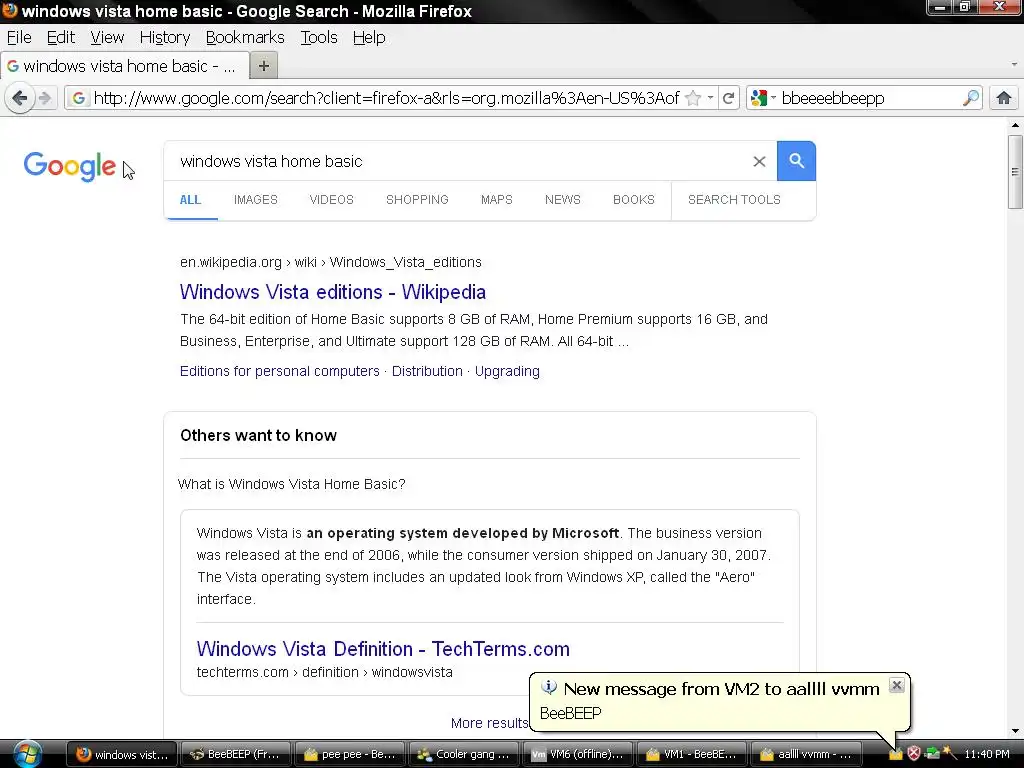Select the windows vista home basic tab
This screenshot has width=1024, height=768.
124,66
